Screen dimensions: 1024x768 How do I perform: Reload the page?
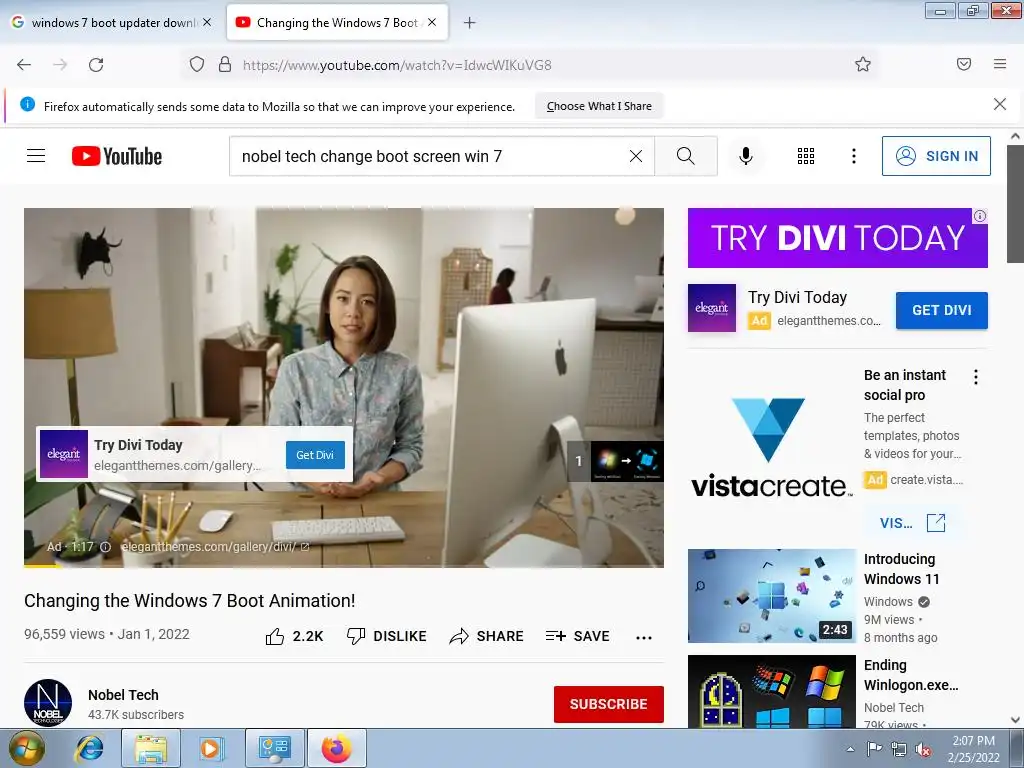pyautogui.click(x=96, y=65)
